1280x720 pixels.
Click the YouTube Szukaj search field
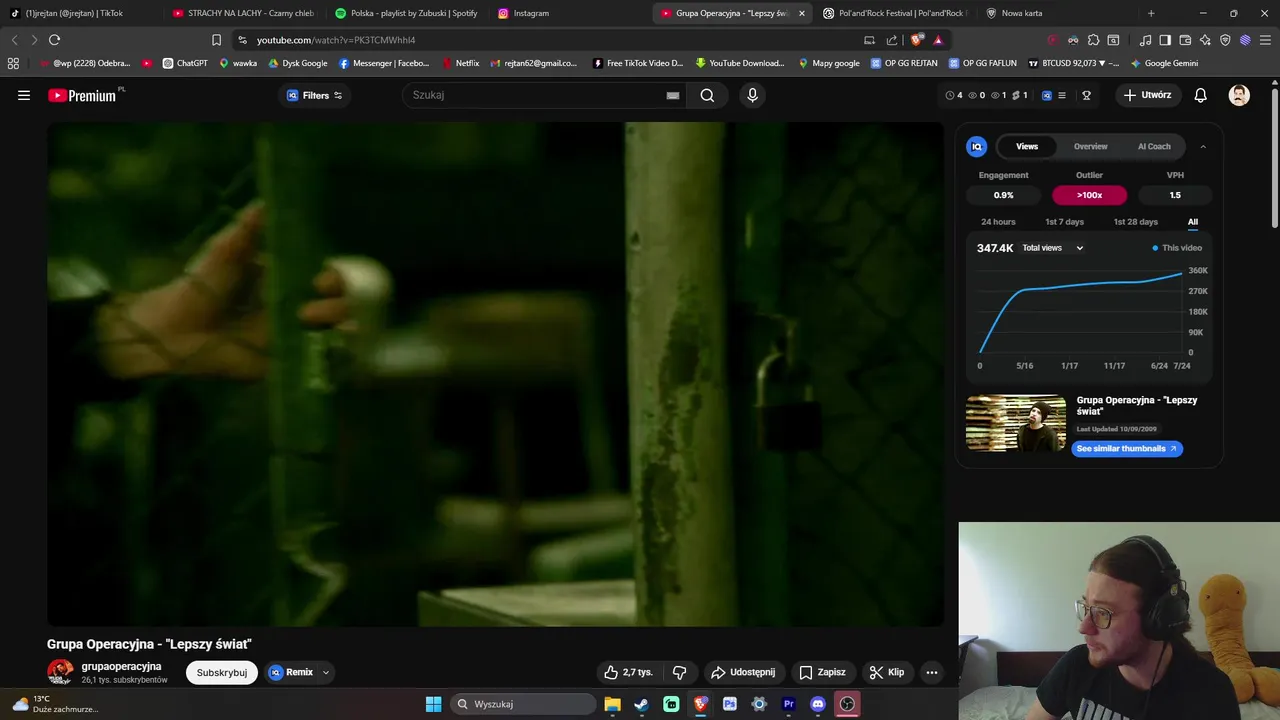[533, 95]
